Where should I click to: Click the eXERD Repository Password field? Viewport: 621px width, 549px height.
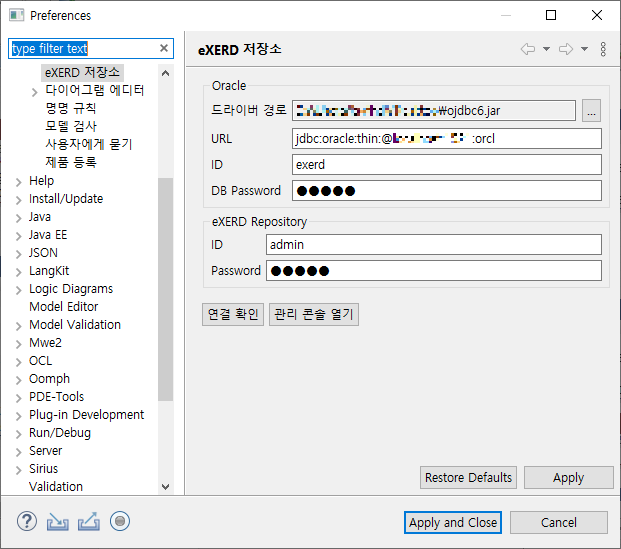click(434, 271)
